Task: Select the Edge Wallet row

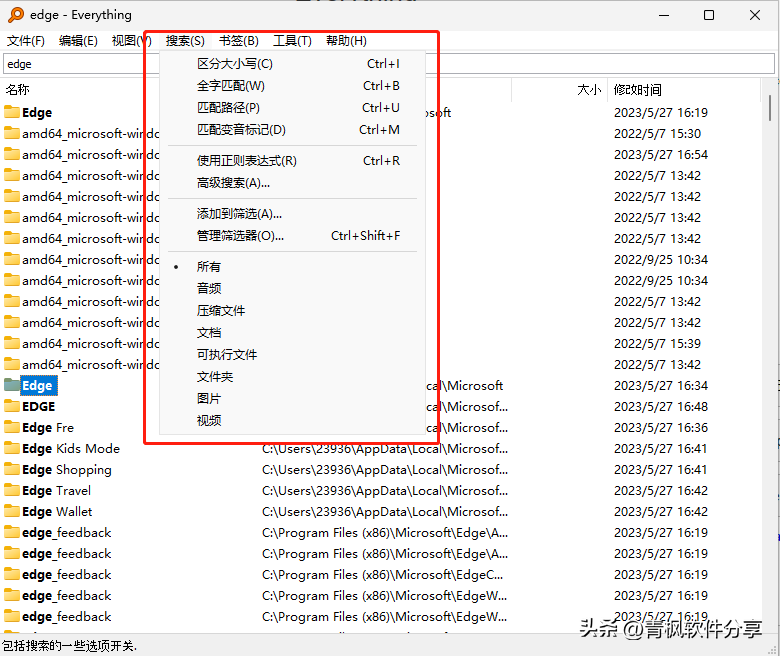Action: (x=57, y=511)
